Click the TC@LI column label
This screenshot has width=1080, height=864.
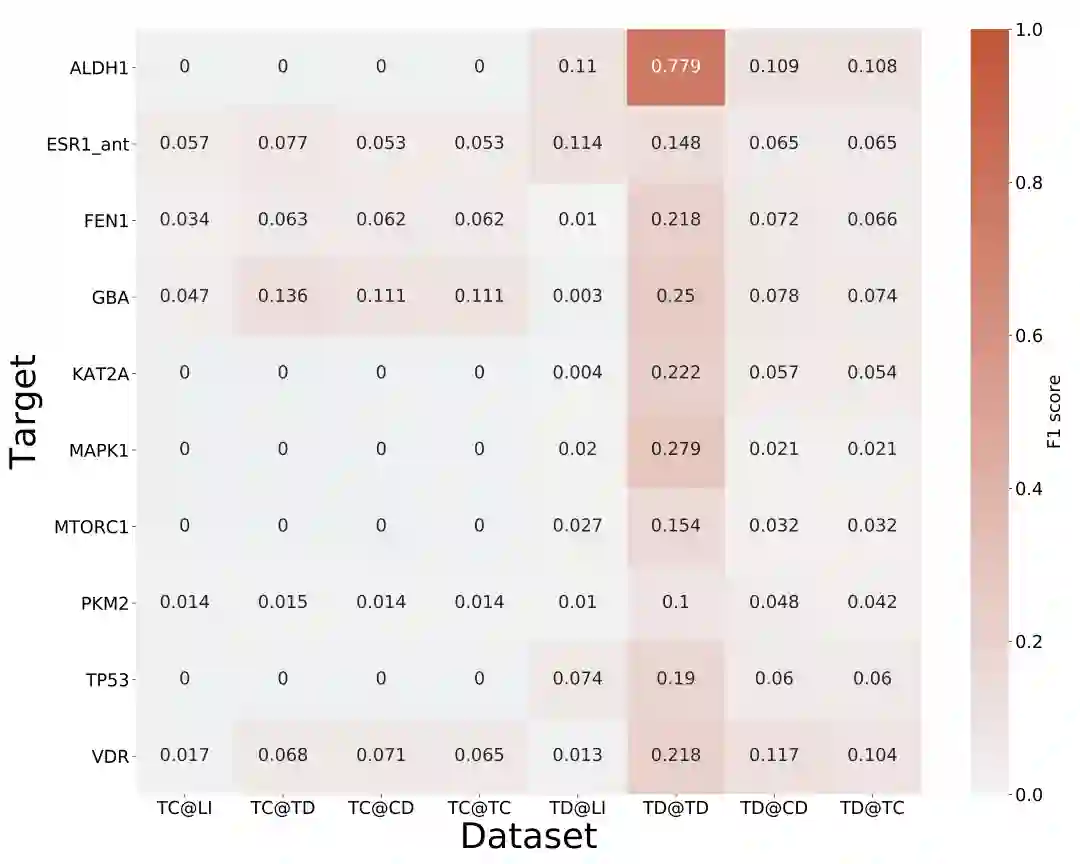tap(185, 808)
